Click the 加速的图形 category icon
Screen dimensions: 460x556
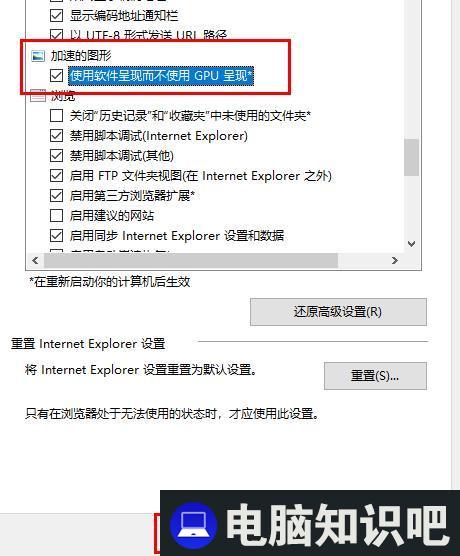pos(38,56)
